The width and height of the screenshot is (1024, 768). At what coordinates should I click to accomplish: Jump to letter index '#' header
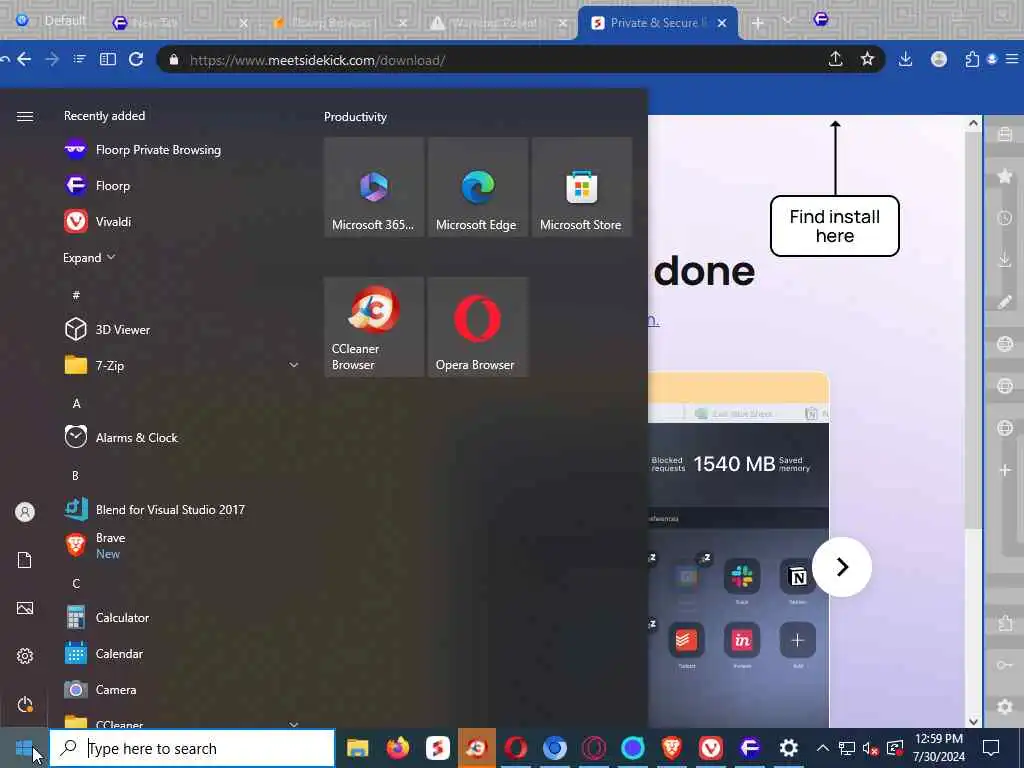coord(76,295)
